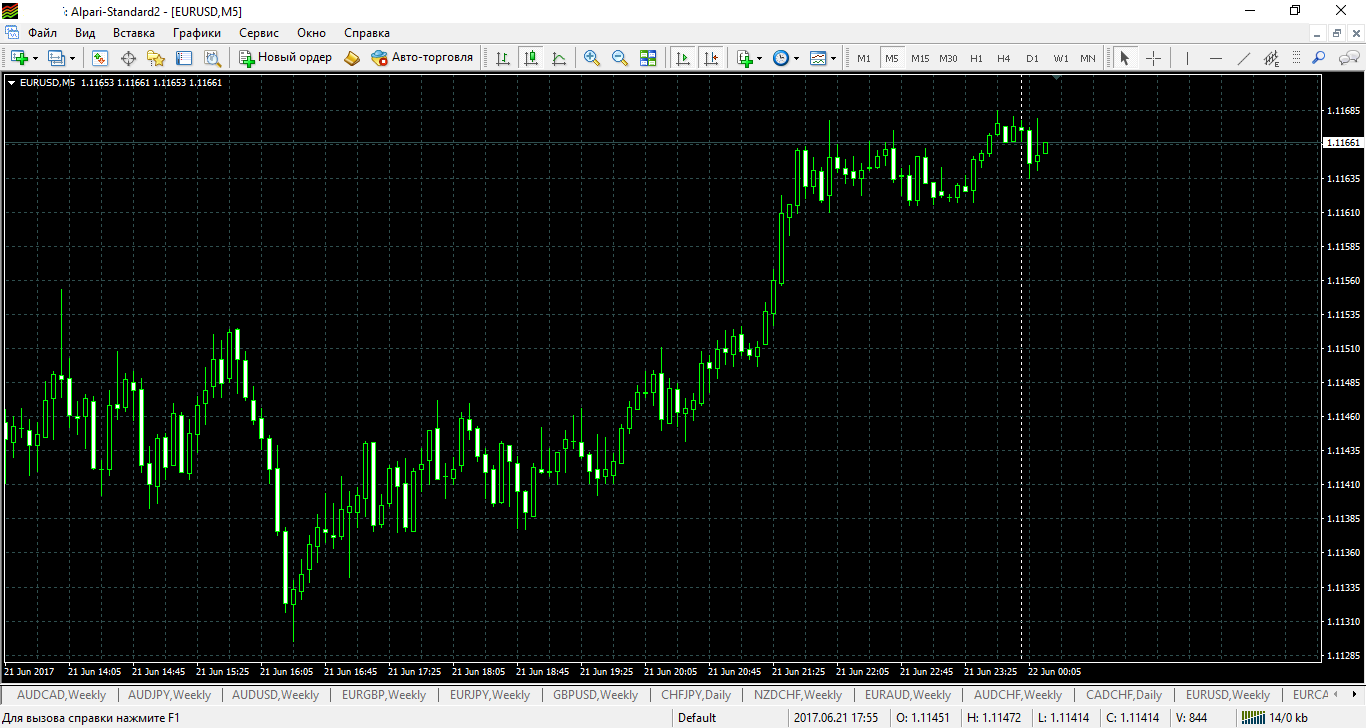
Task: Expand the Profiles dropdown arrow
Action: click(72, 58)
